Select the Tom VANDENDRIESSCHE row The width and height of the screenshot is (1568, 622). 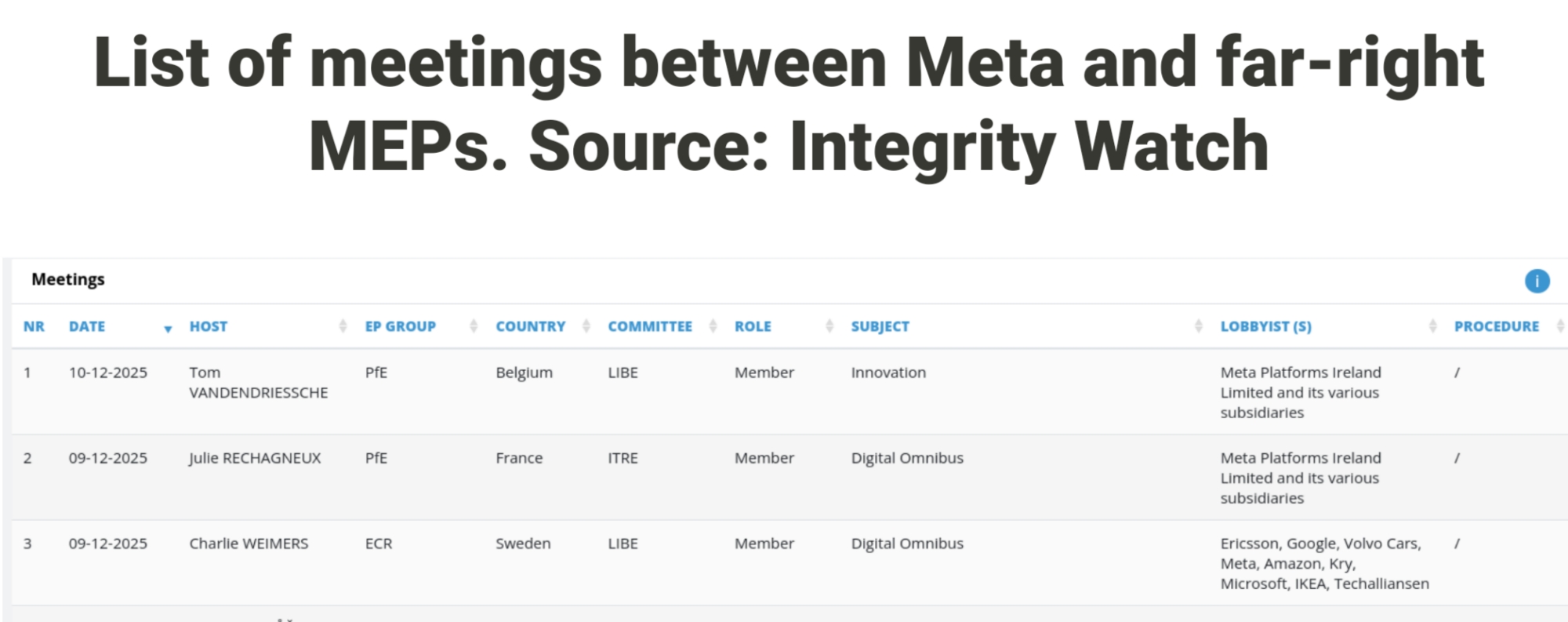click(x=258, y=383)
